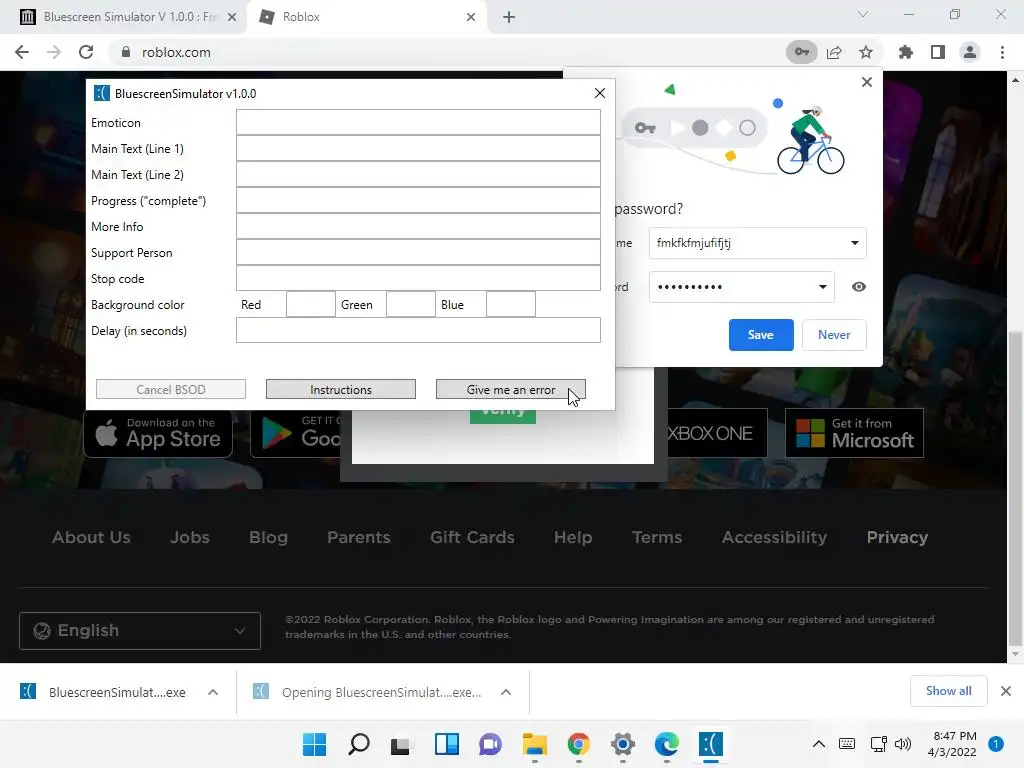
Task: Click the Chrome forward arrow
Action: coord(54,52)
